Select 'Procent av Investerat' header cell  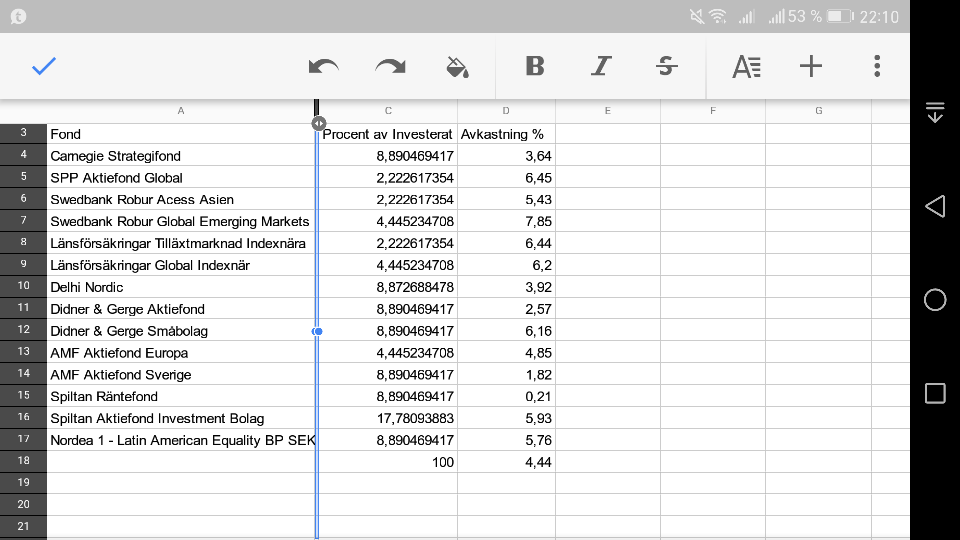click(x=388, y=134)
